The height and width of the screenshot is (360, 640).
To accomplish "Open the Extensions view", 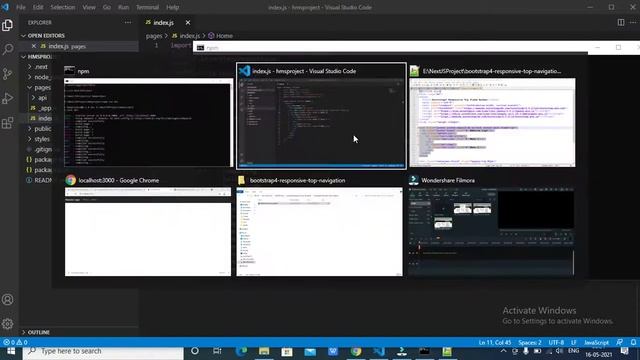I will coord(7,123).
